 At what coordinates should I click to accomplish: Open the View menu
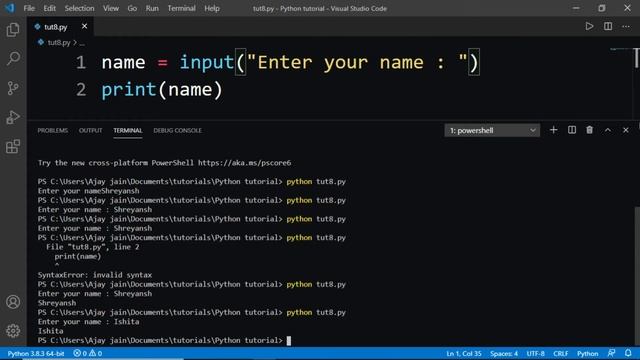(x=111, y=8)
